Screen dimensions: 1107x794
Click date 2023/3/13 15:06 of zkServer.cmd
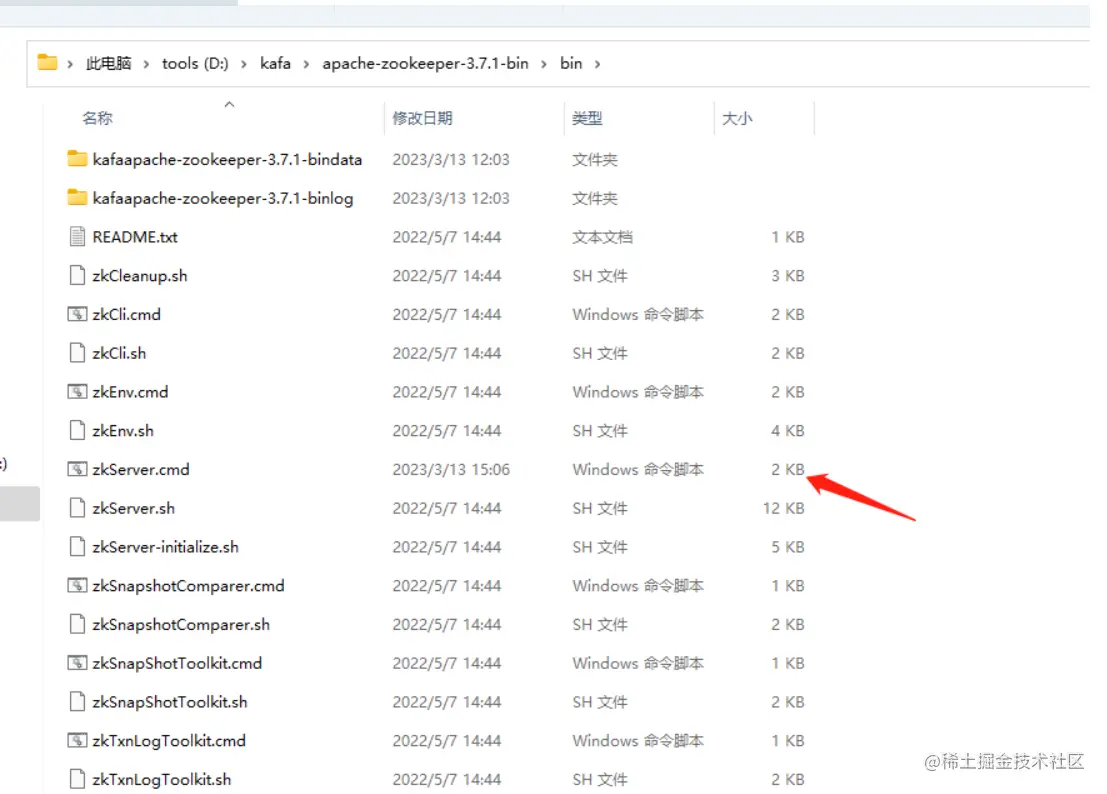coord(451,469)
